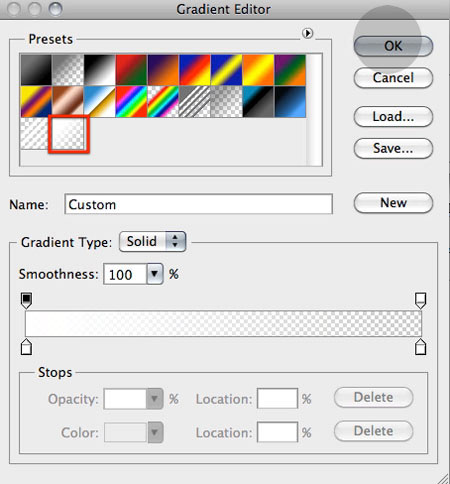Open the Presets flyout menu arrow

click(x=307, y=33)
